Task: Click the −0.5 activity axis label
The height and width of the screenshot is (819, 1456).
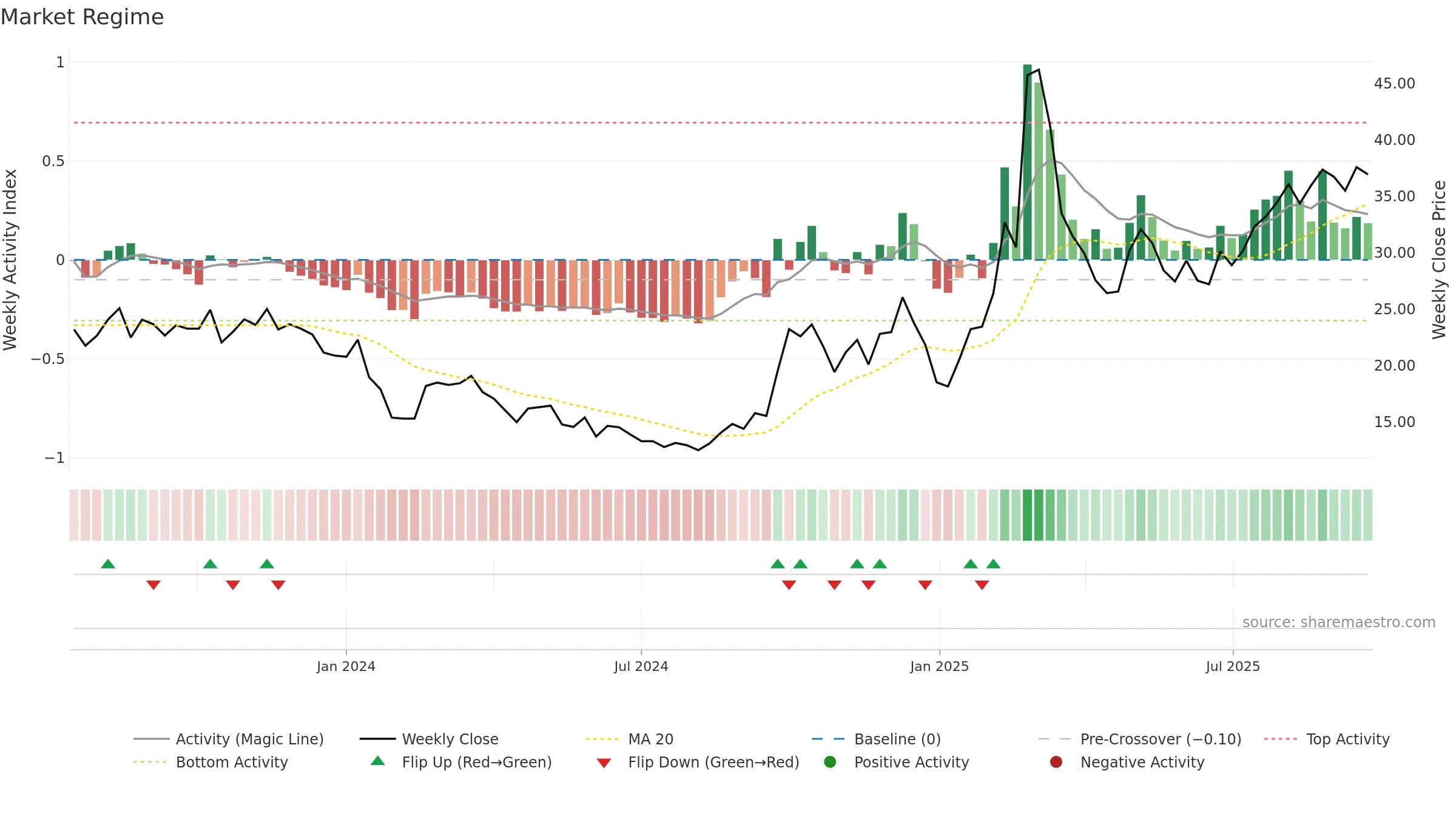Action: pos(48,359)
